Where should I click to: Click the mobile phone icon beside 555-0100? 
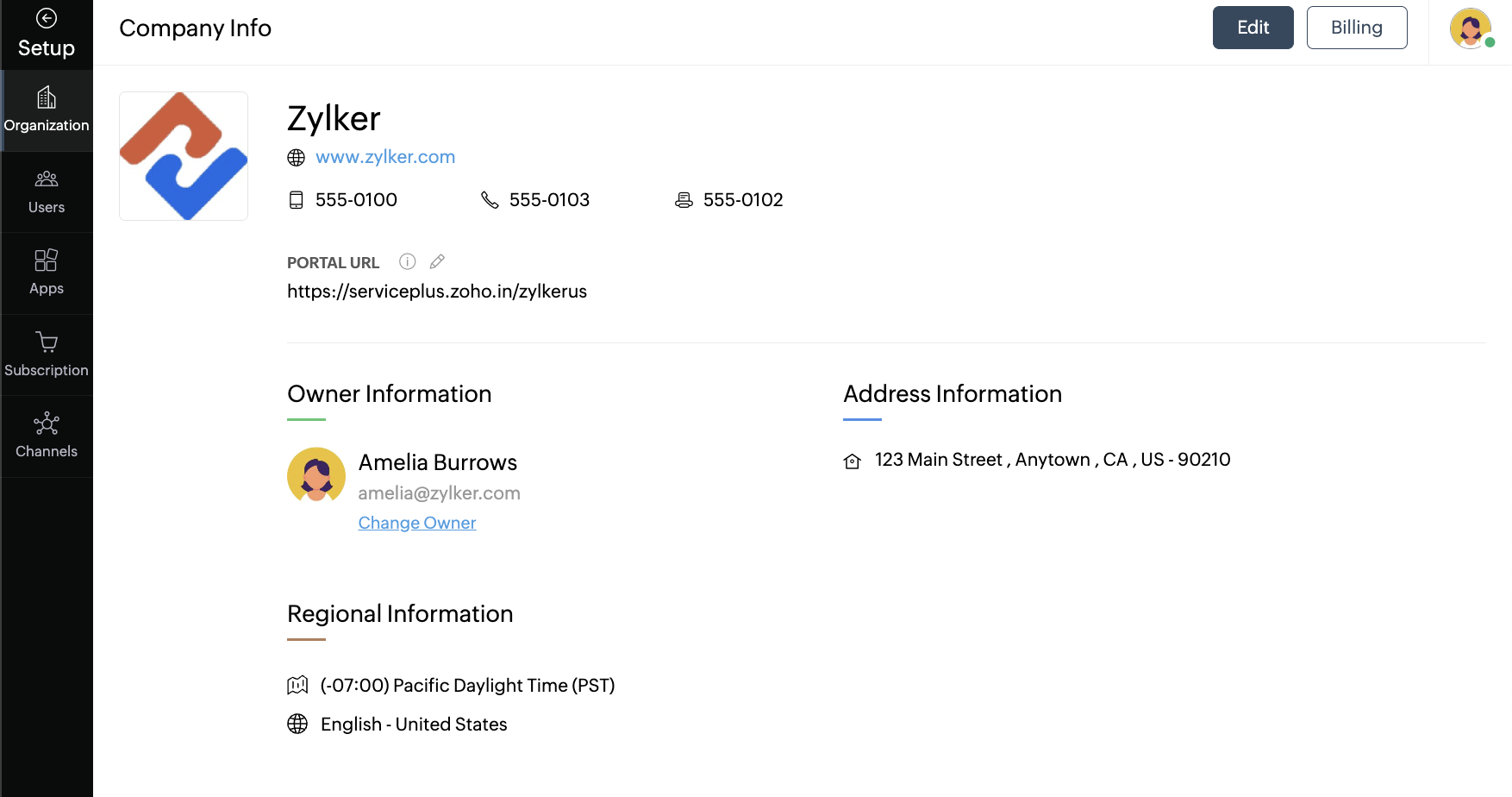tap(296, 200)
